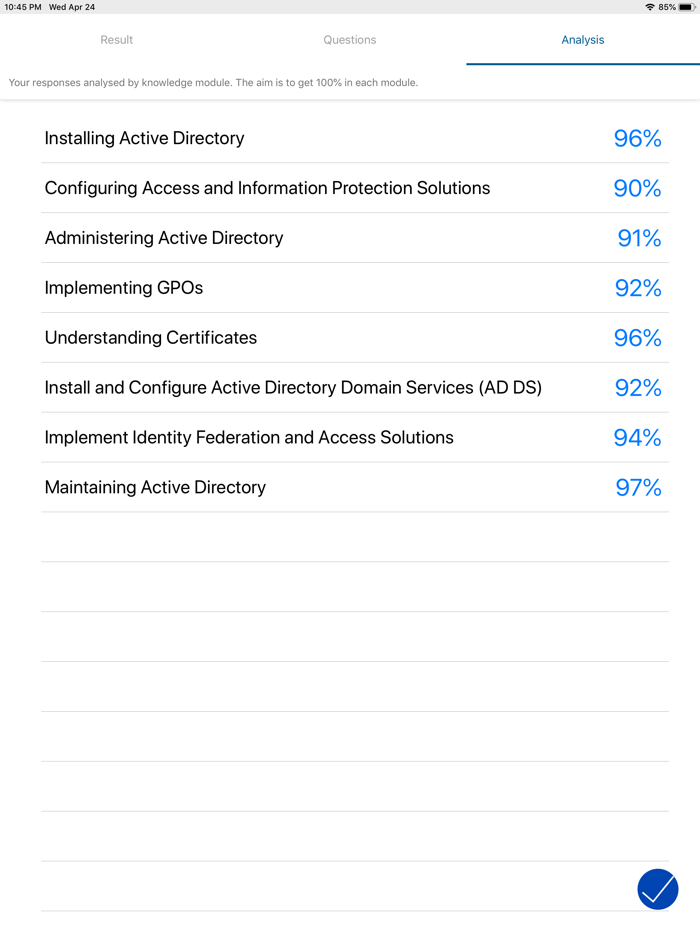Select Configuring Access and Information Protection Solutions

[266, 188]
